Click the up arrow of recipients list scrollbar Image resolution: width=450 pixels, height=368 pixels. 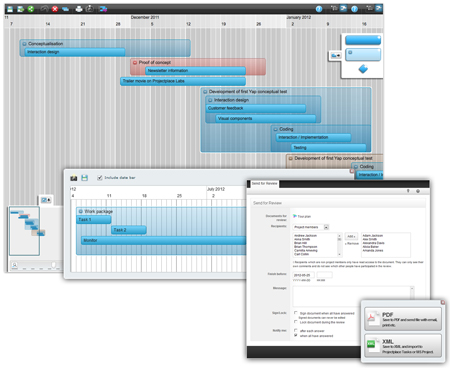coord(340,235)
